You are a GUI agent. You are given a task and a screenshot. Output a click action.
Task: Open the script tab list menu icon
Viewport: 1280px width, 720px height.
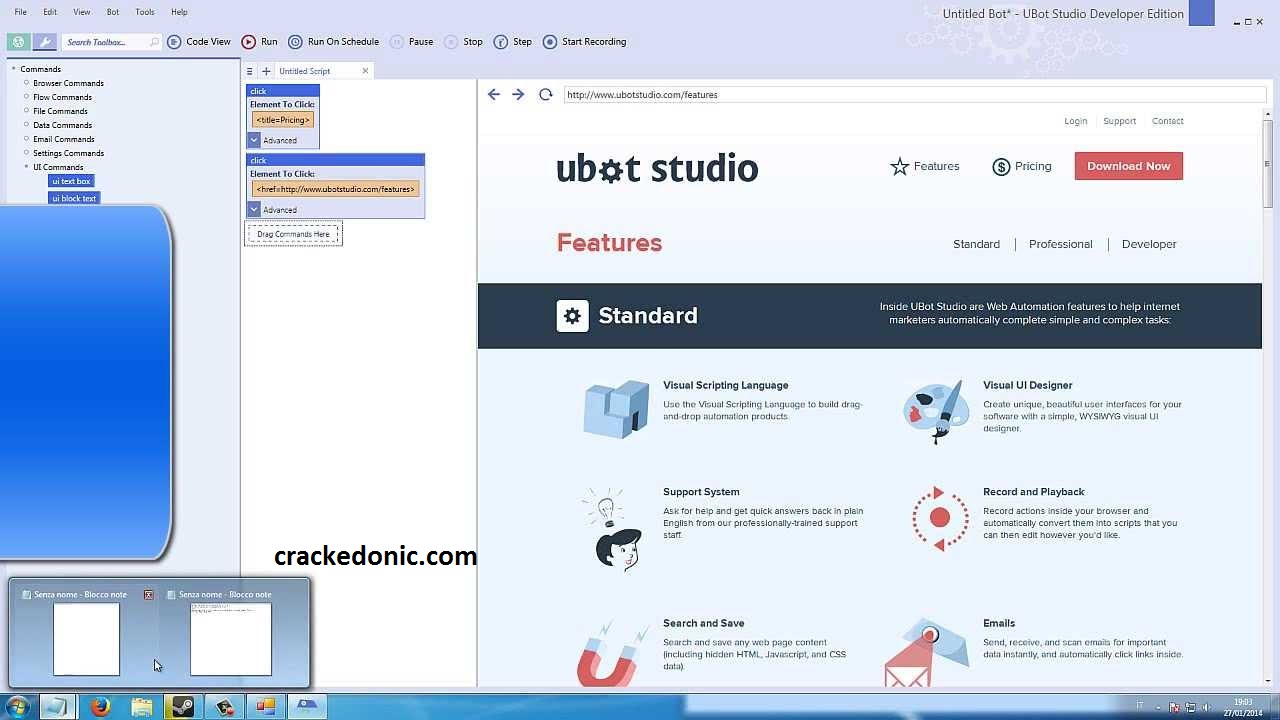pyautogui.click(x=249, y=71)
